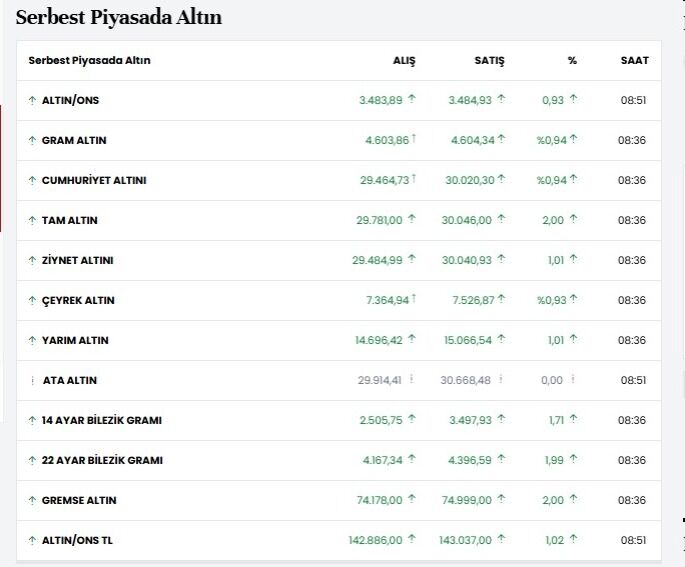685x567 pixels.
Task: Open the CUMHURİYET ALTINI row link
Action: click(x=94, y=180)
